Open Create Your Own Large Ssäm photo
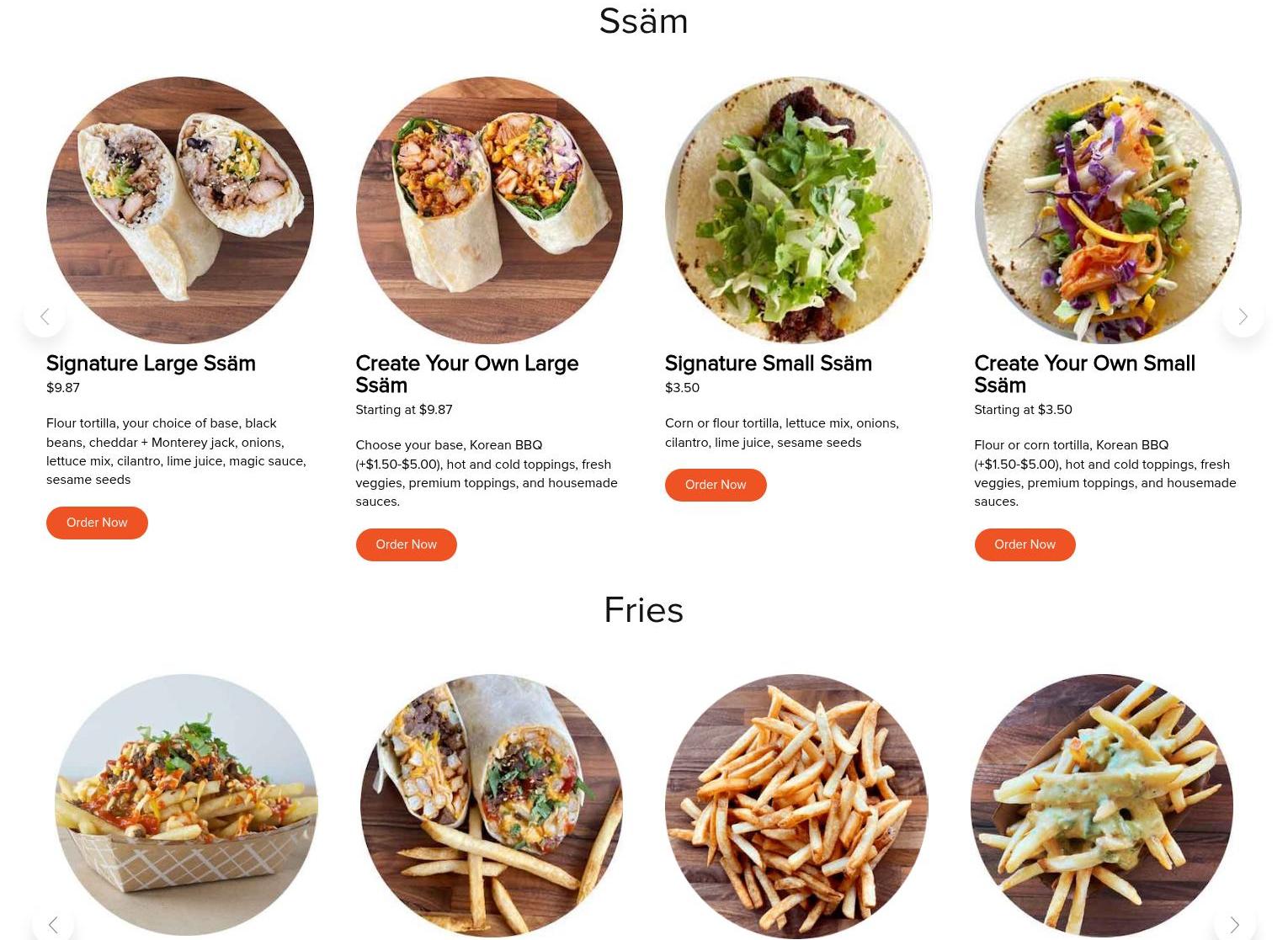The image size is (1288, 940). [x=489, y=210]
